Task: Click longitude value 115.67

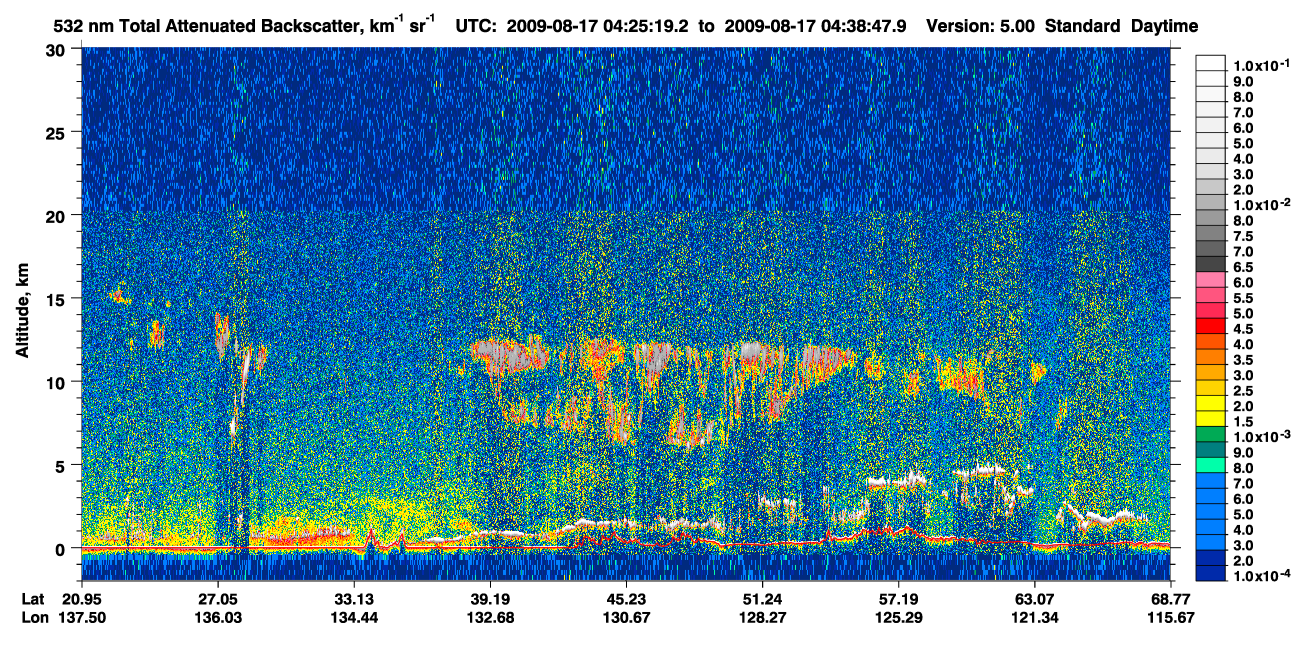Action: tap(1170, 618)
